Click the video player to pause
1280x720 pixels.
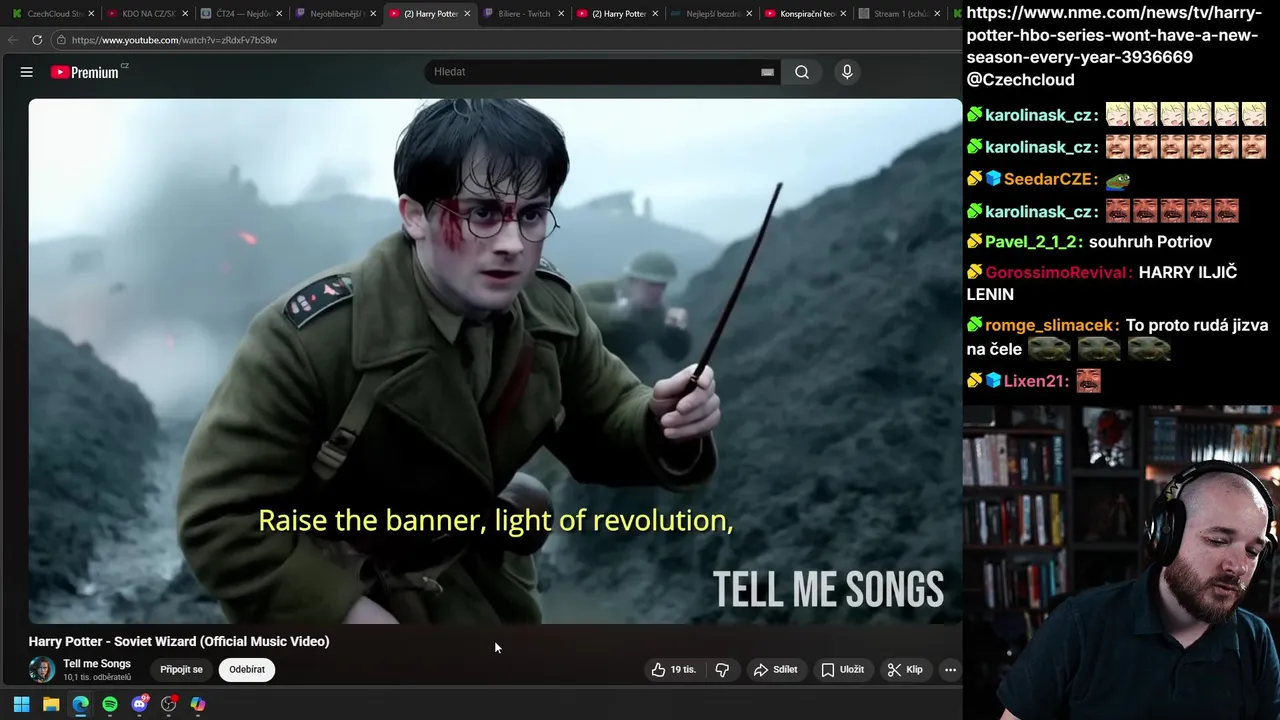point(495,361)
